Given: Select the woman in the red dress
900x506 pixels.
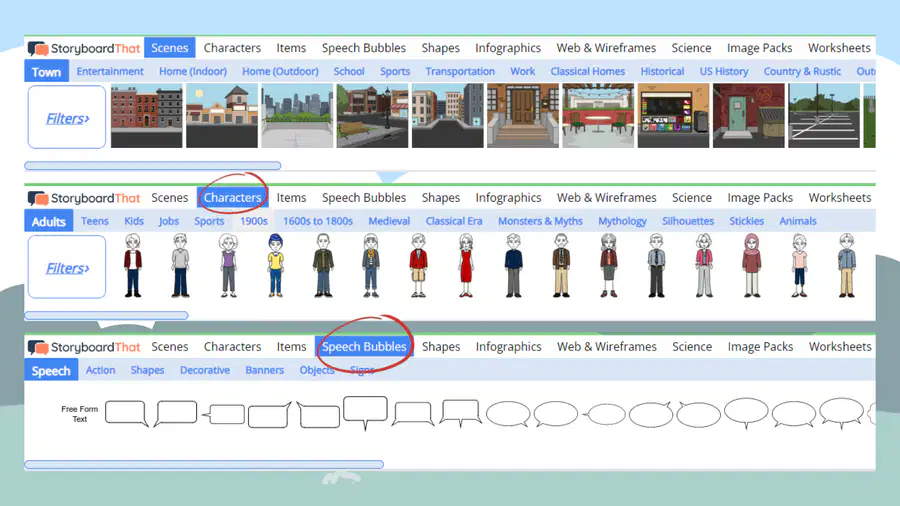Looking at the screenshot, I should pyautogui.click(x=466, y=265).
